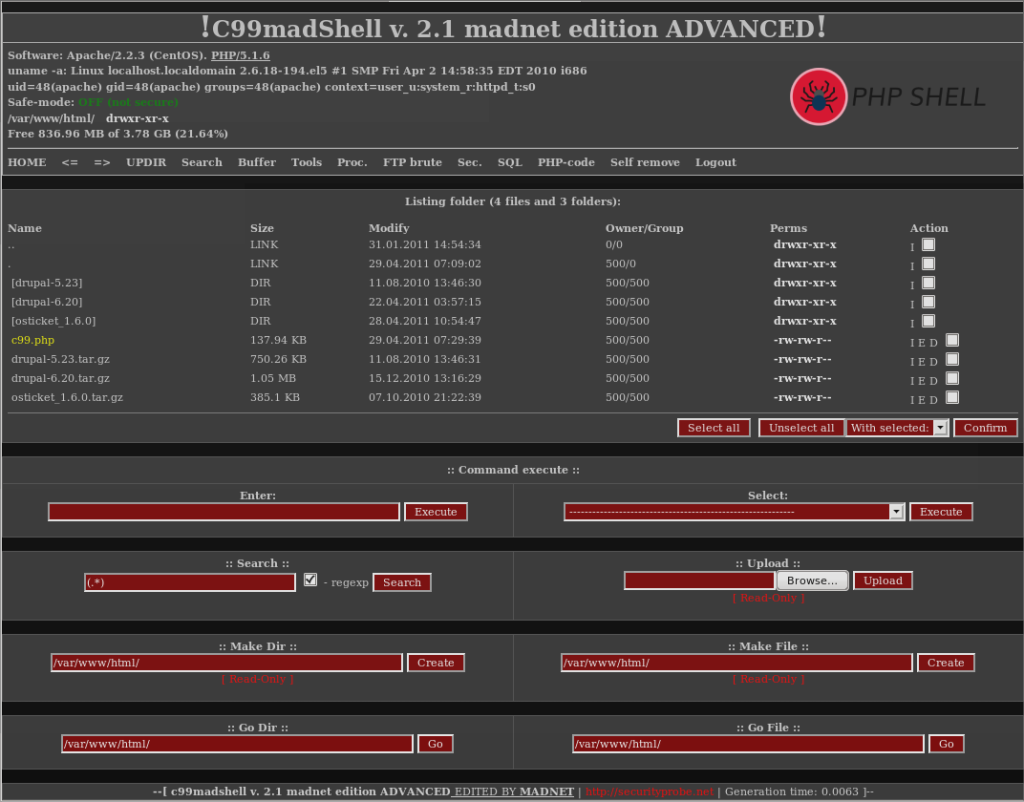Tick the checkbox for c99.php
Screen dimensions: 1024x802
pos(952,340)
